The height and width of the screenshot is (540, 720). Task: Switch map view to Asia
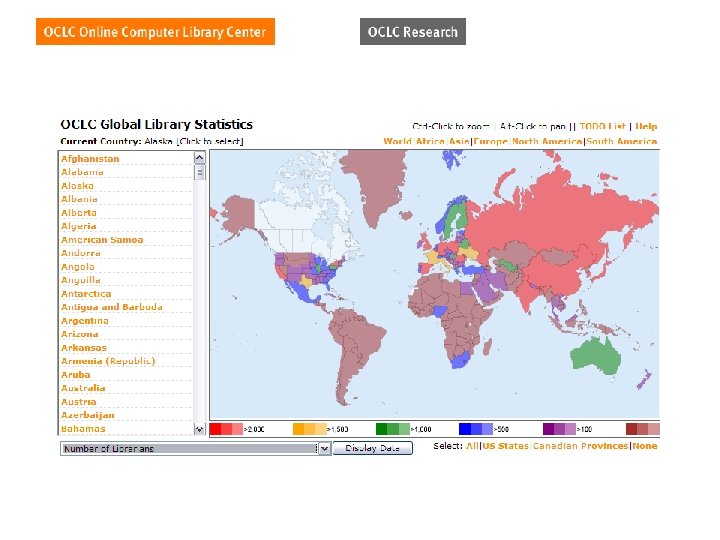click(x=459, y=141)
